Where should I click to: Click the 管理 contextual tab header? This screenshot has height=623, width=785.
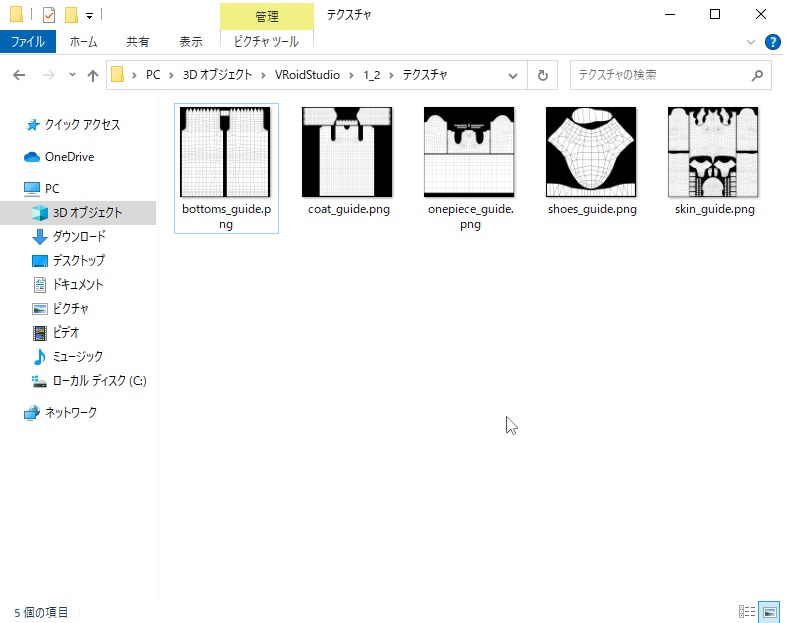point(267,17)
